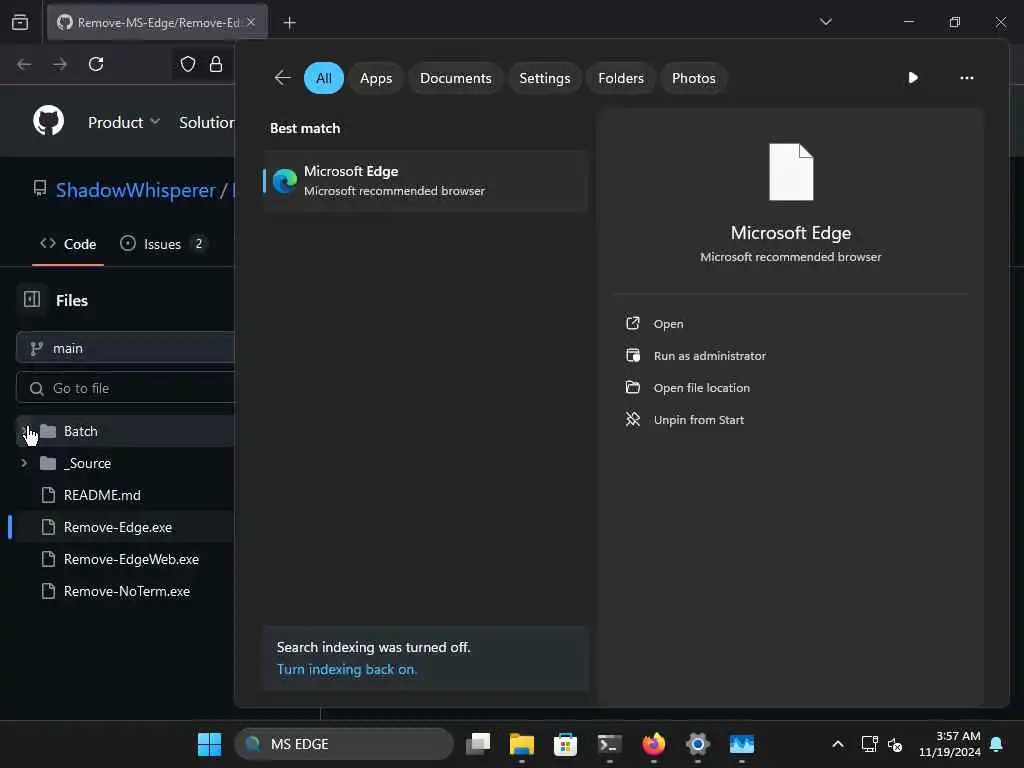This screenshot has width=1024, height=768.
Task: Select Remove-NoTerm.exe file
Action: pos(127,591)
